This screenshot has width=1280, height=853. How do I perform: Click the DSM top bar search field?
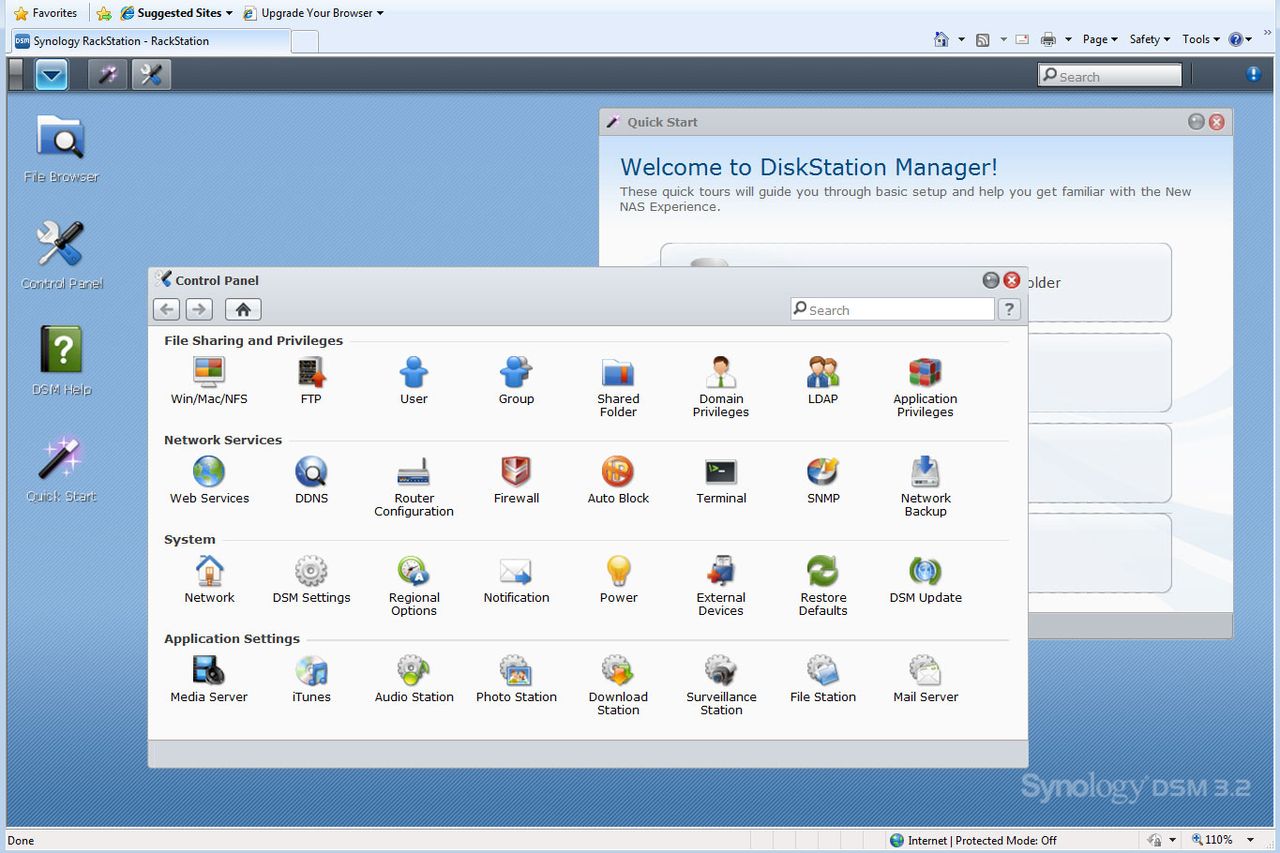(x=1110, y=76)
